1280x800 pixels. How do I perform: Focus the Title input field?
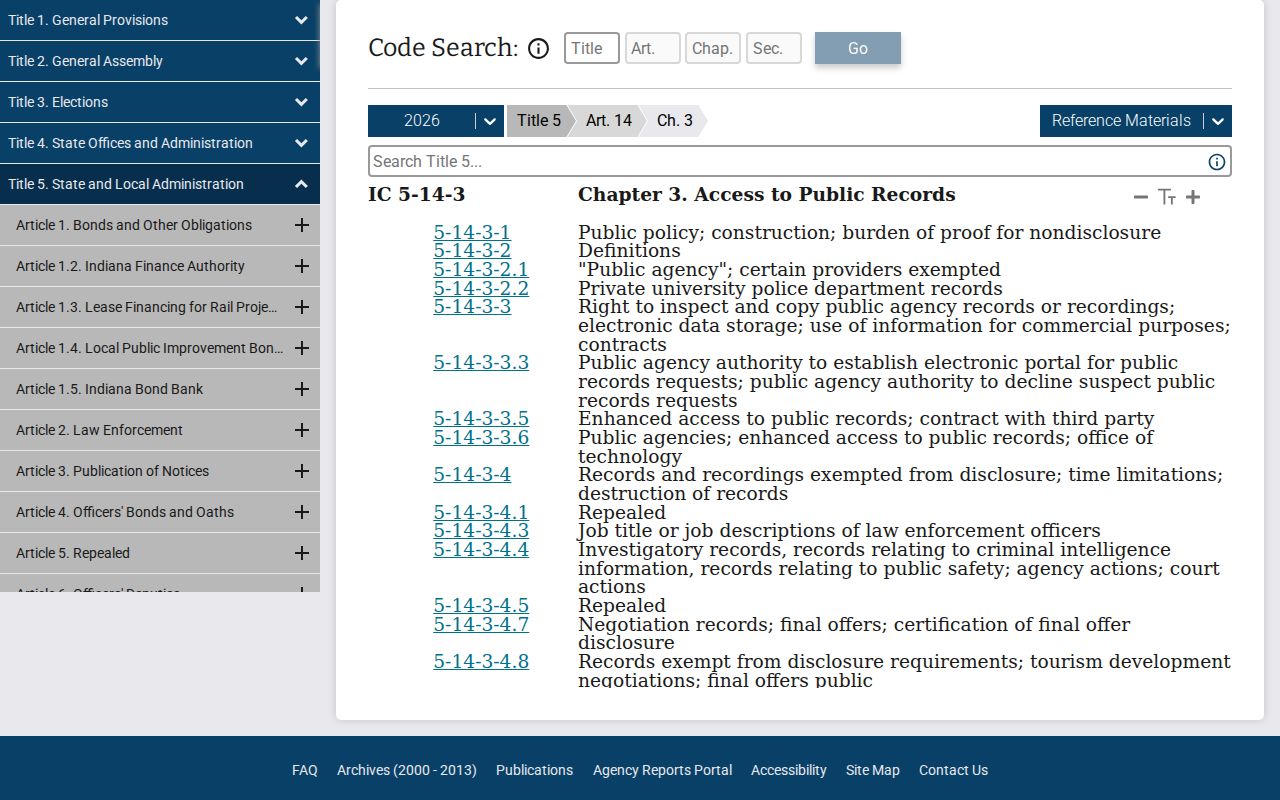[x=592, y=48]
